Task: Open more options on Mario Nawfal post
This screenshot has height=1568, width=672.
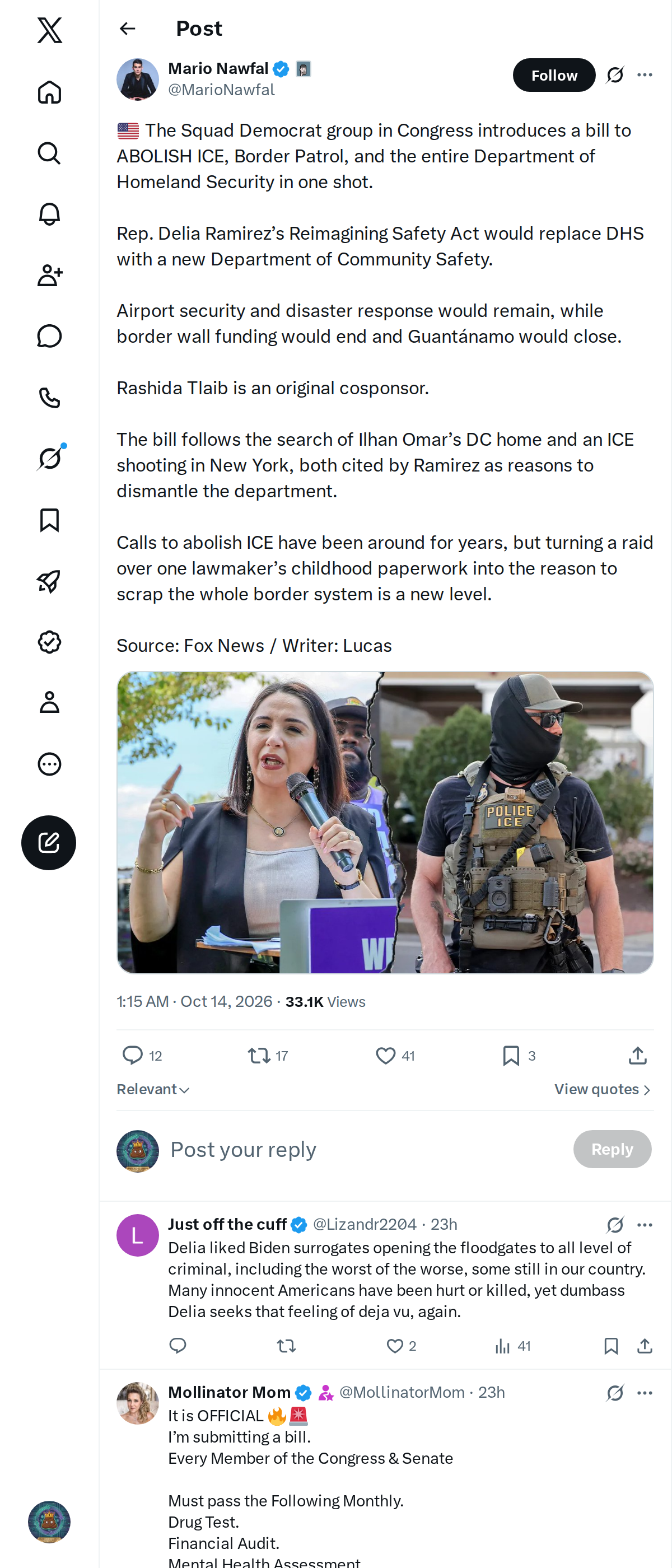Action: pos(645,75)
